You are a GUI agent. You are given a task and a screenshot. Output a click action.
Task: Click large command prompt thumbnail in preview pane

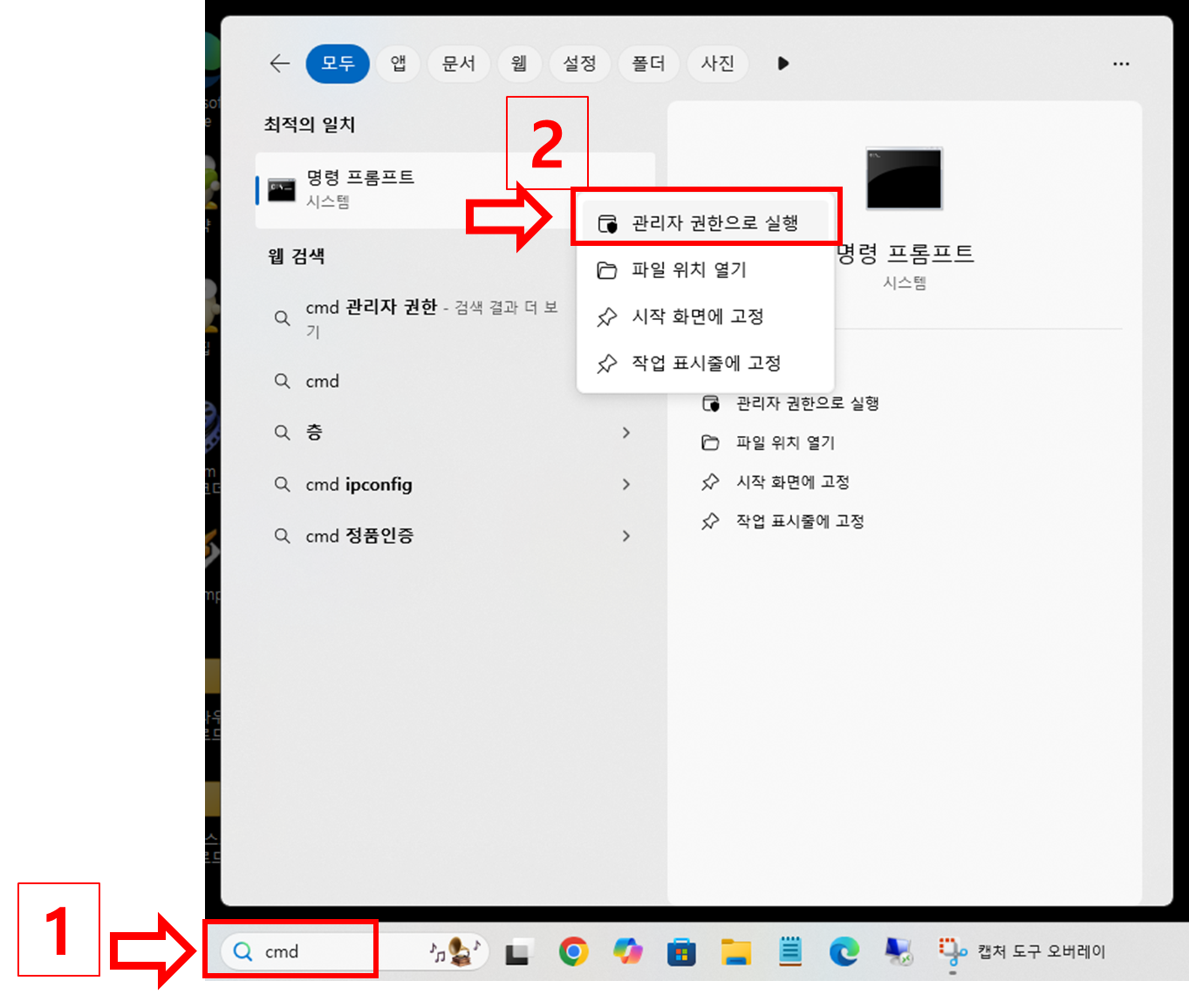click(904, 179)
